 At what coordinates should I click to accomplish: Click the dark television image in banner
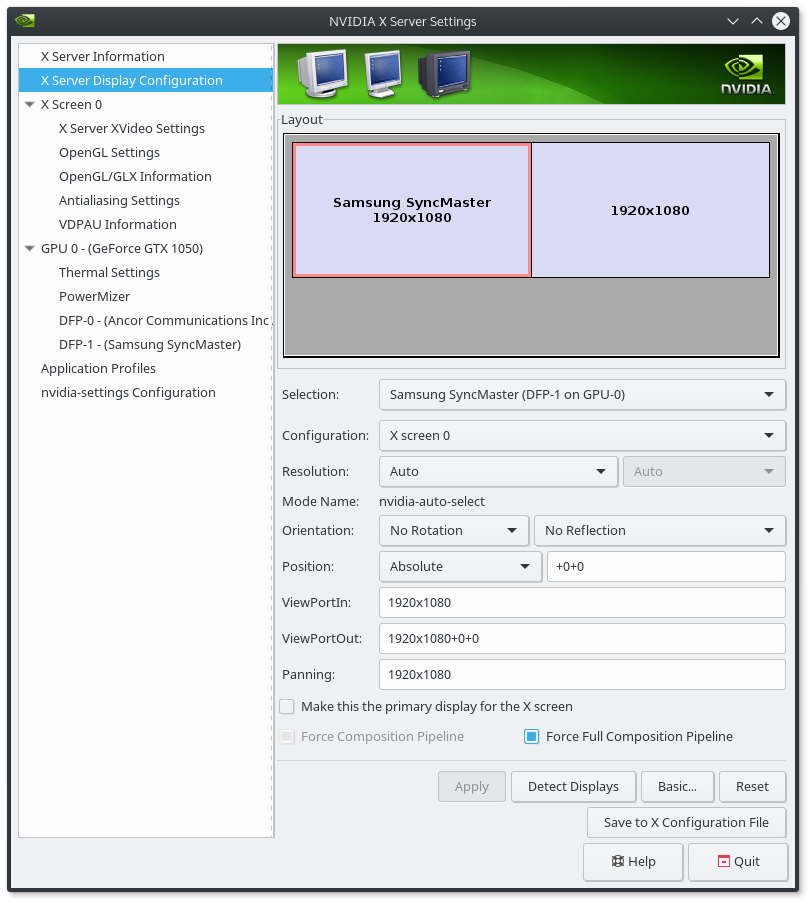(444, 73)
